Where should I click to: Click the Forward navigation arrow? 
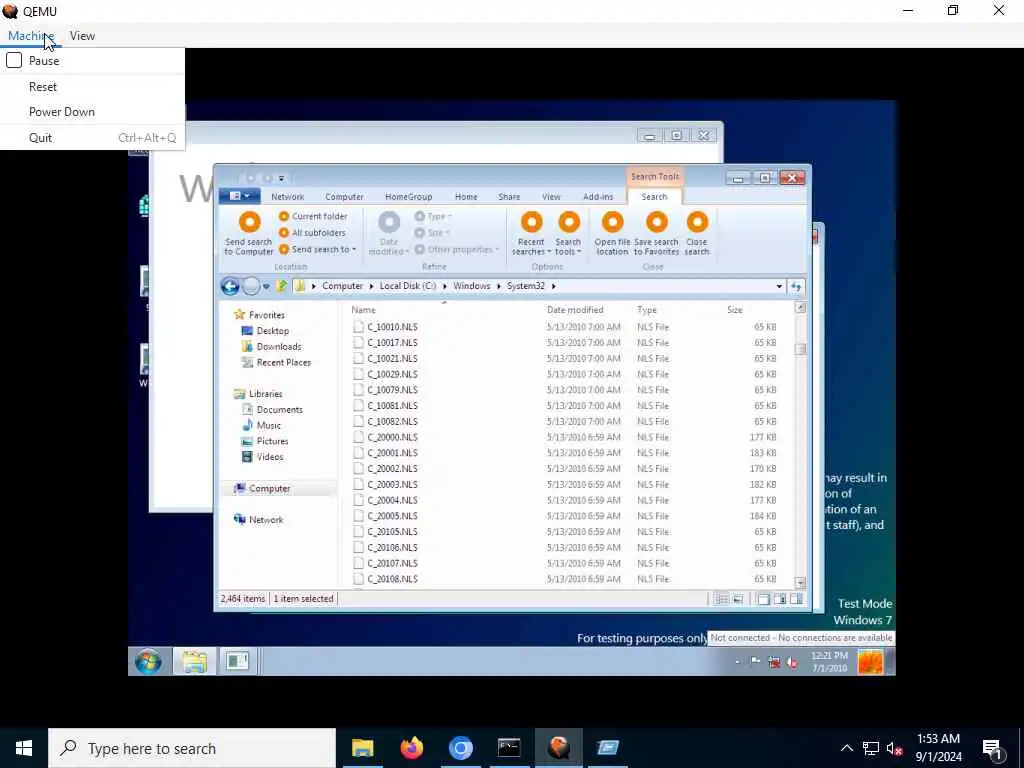tap(251, 286)
